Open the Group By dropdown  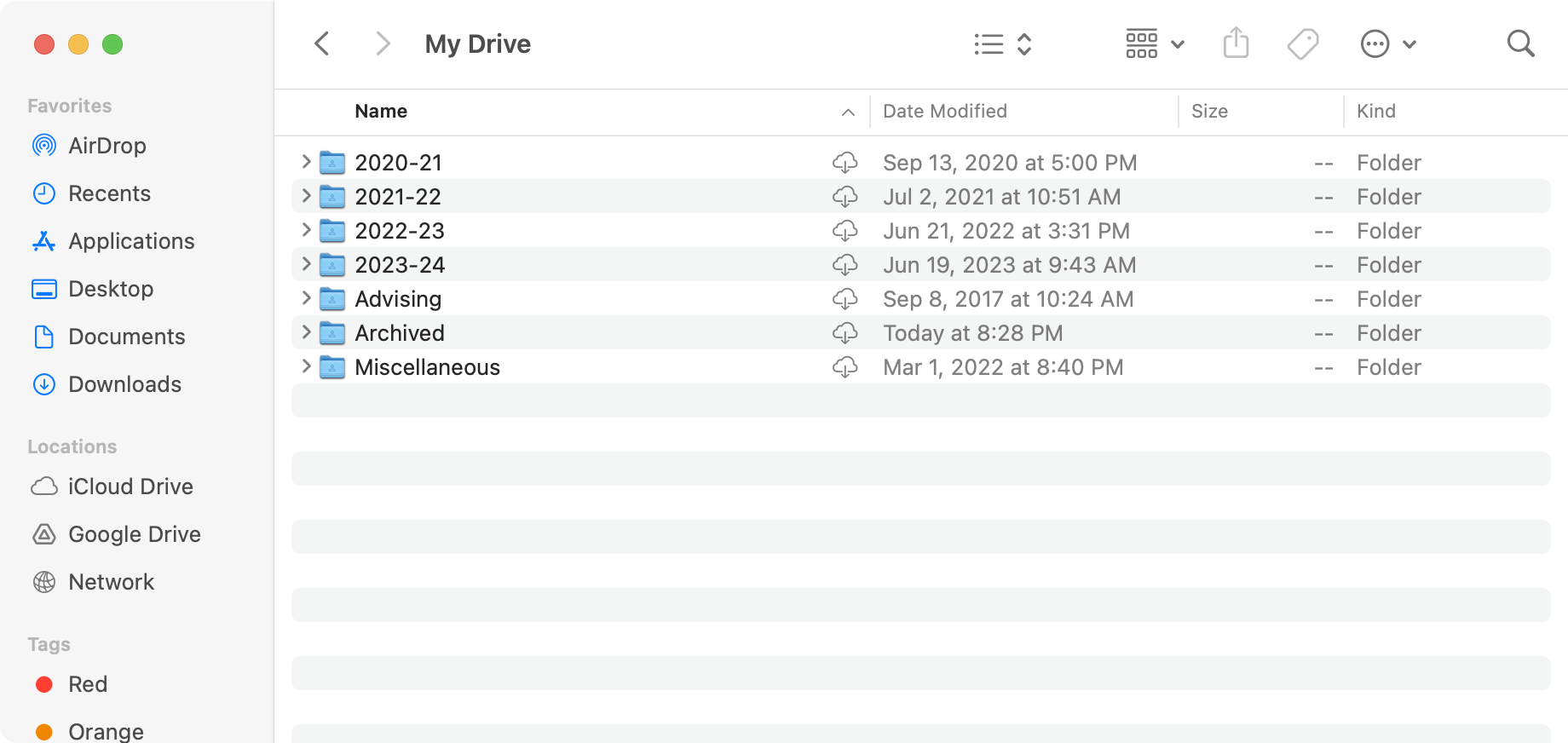(1155, 43)
